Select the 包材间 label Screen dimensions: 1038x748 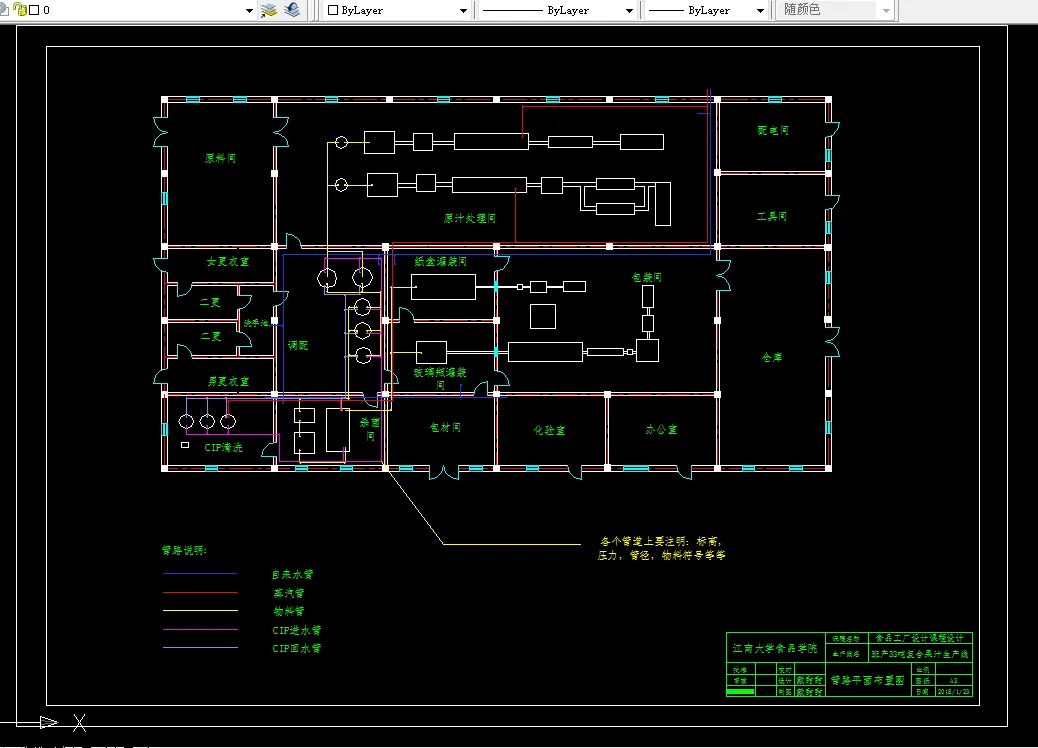tap(445, 428)
